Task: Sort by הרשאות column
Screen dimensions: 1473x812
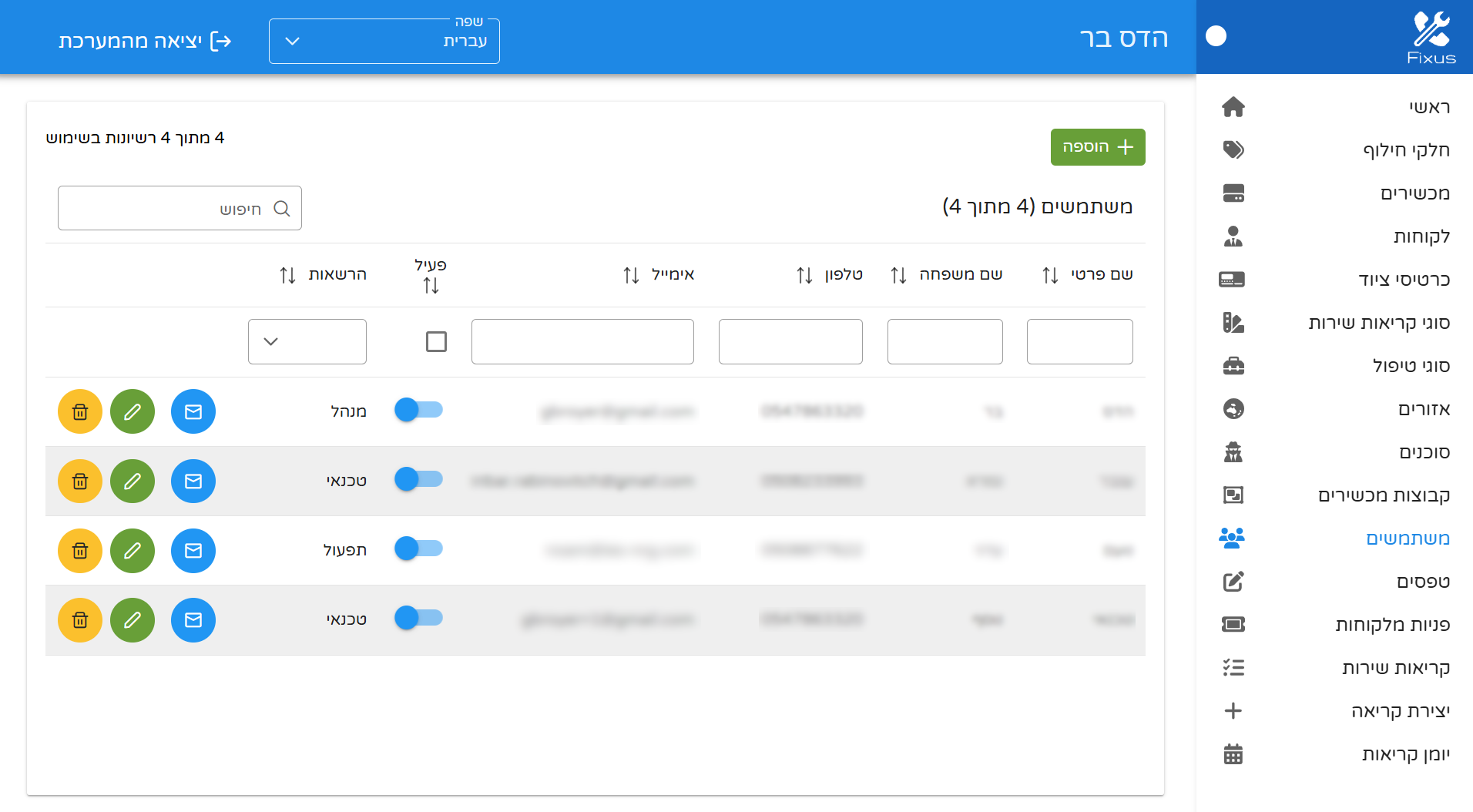Action: point(287,275)
